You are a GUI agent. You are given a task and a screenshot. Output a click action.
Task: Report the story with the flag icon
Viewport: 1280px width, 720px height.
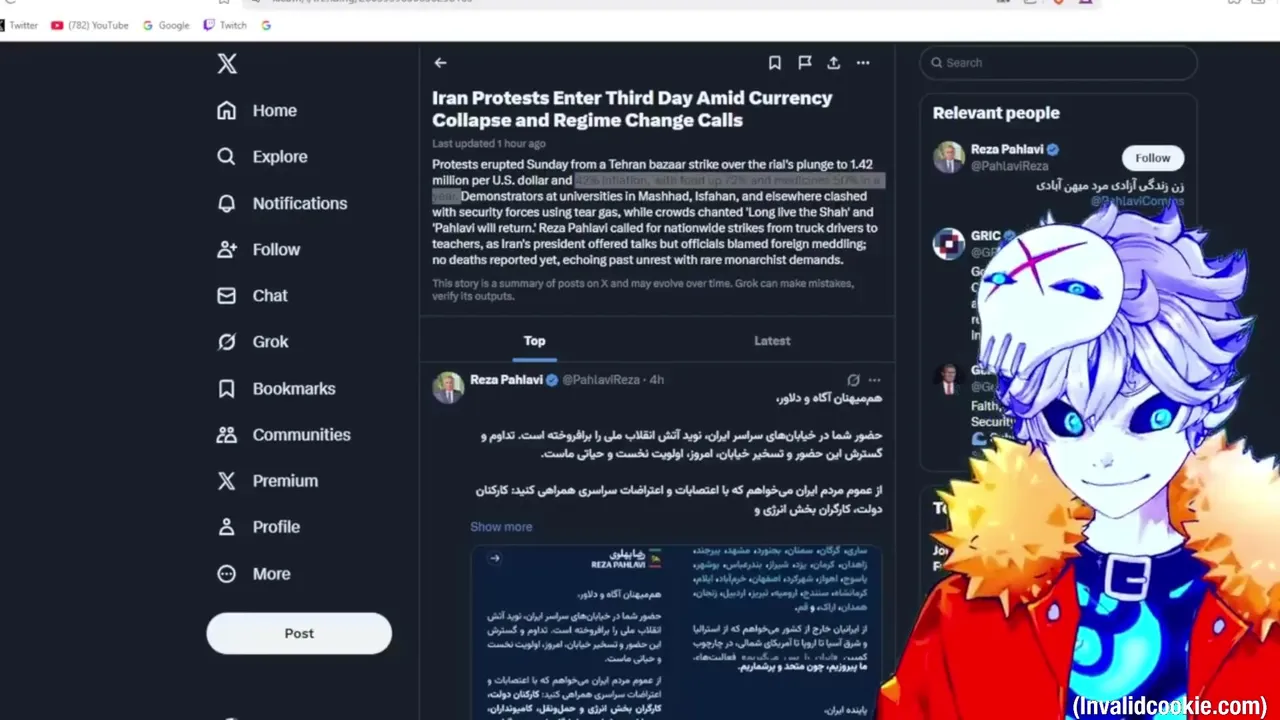804,63
